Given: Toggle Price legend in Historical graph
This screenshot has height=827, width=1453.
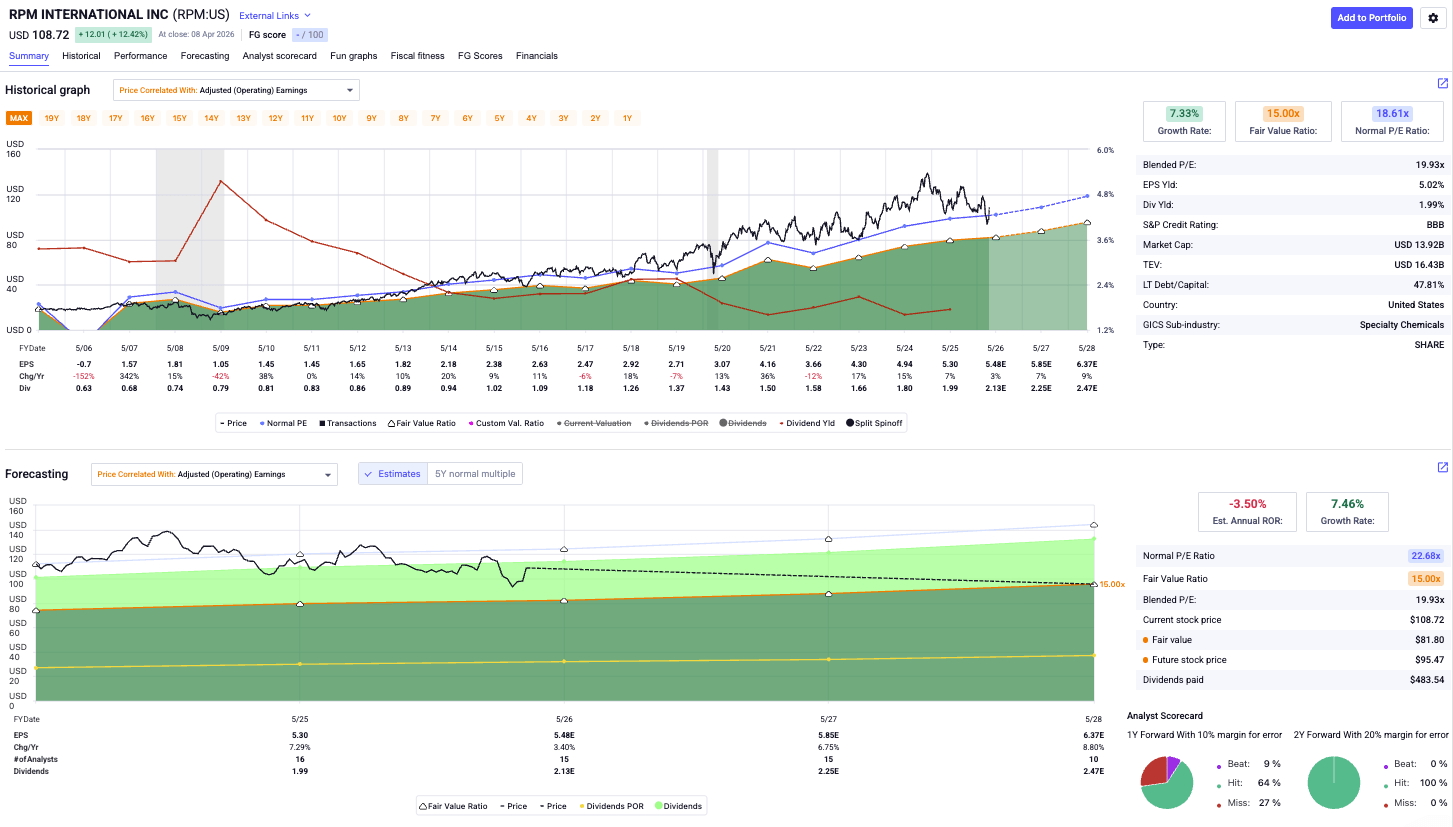Looking at the screenshot, I should point(233,423).
